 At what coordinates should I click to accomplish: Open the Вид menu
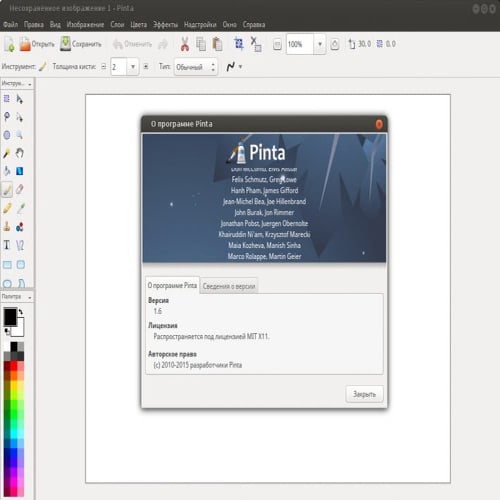pos(55,25)
